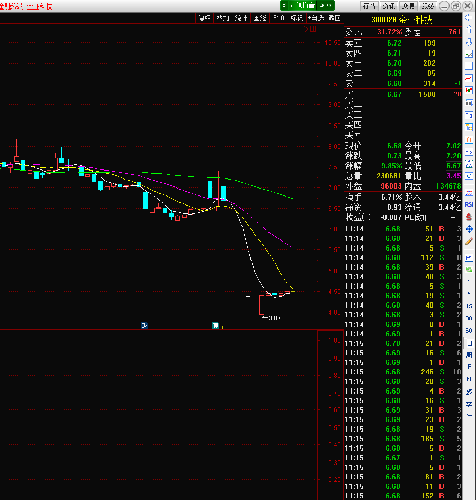Click the green button in title bar
Image resolution: width=476 pixels, height=500 pixels.
pyautogui.click(x=307, y=5)
